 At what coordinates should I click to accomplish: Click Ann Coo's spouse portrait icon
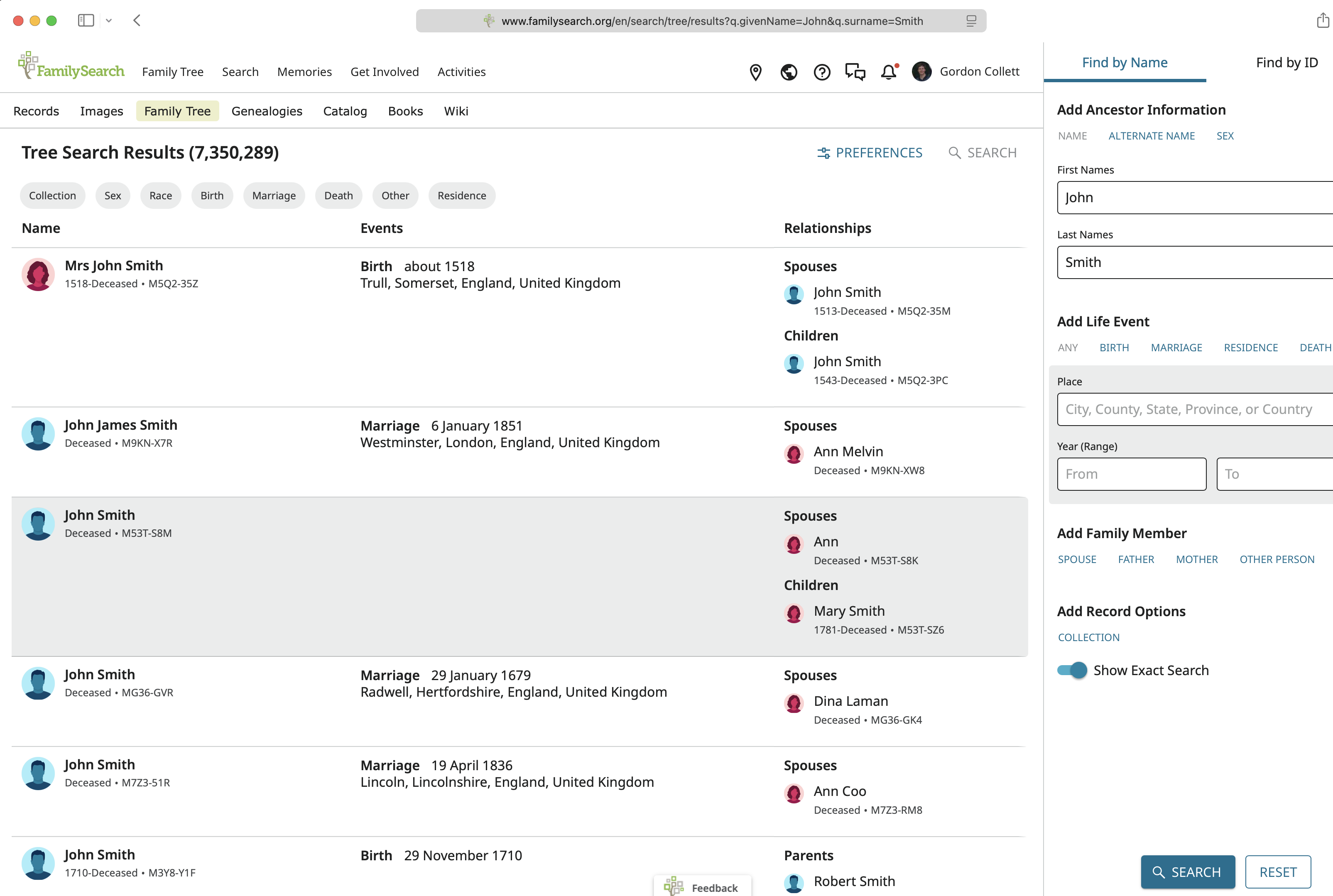coord(794,794)
